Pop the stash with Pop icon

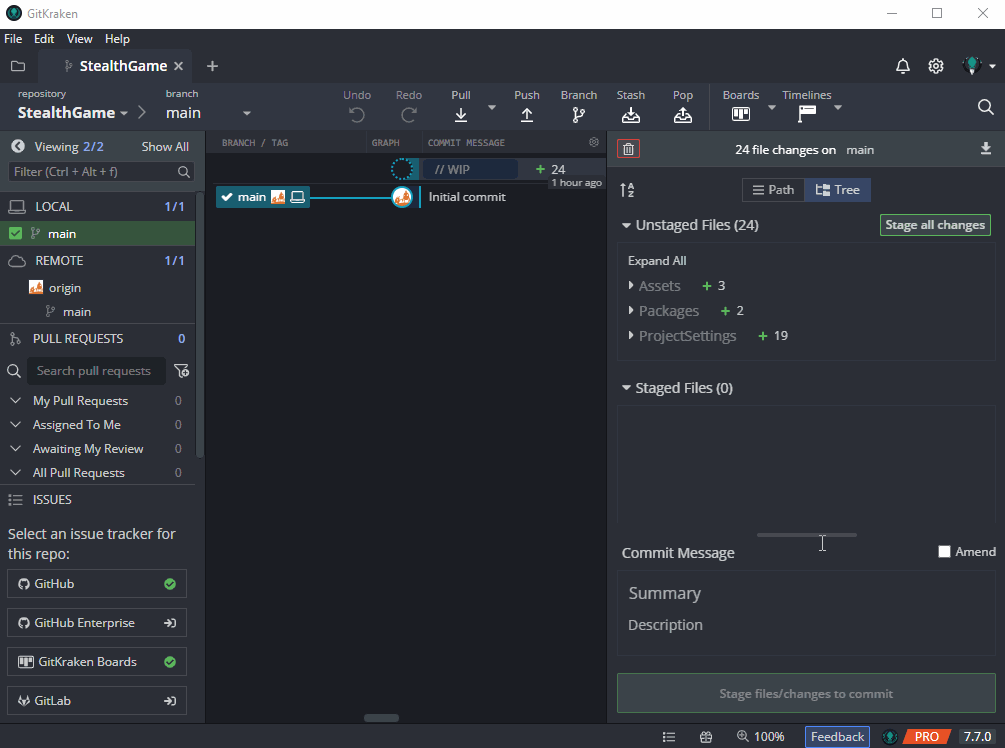coord(683,115)
